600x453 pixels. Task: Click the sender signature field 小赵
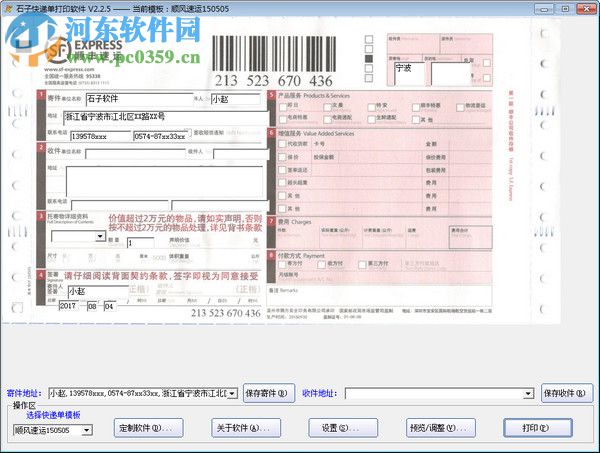click(98, 292)
